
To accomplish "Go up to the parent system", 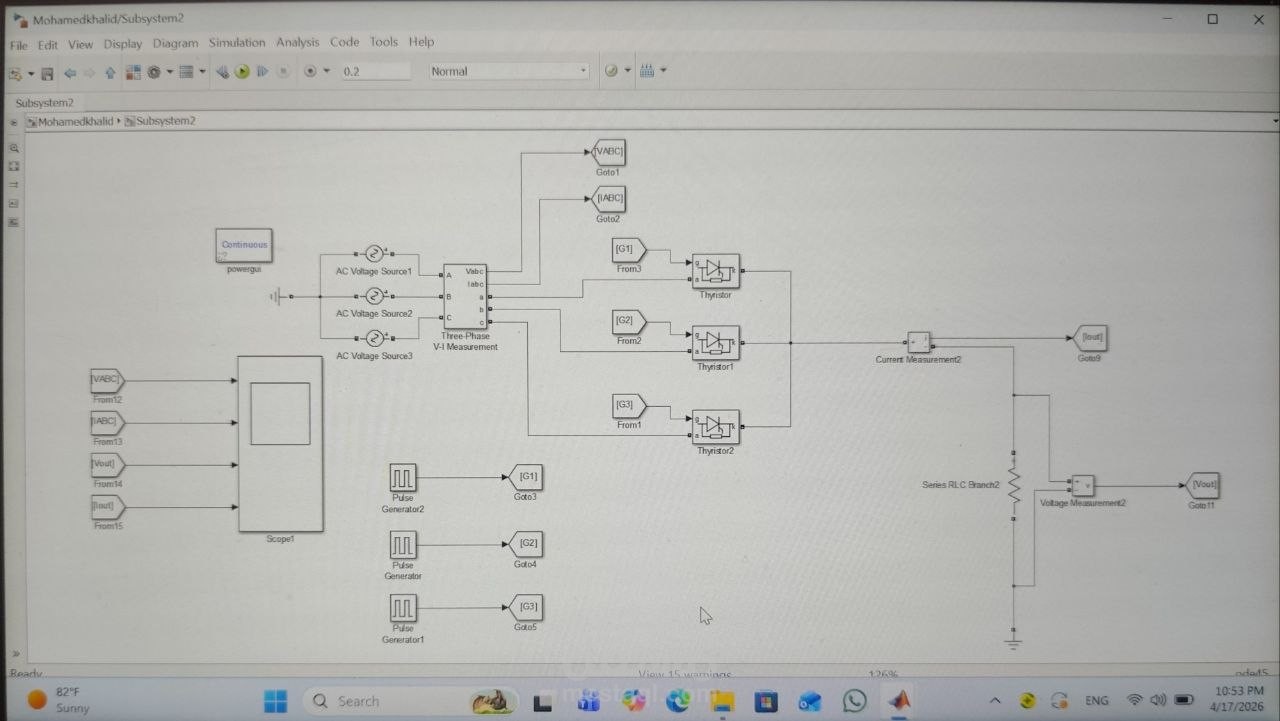I will click(110, 73).
